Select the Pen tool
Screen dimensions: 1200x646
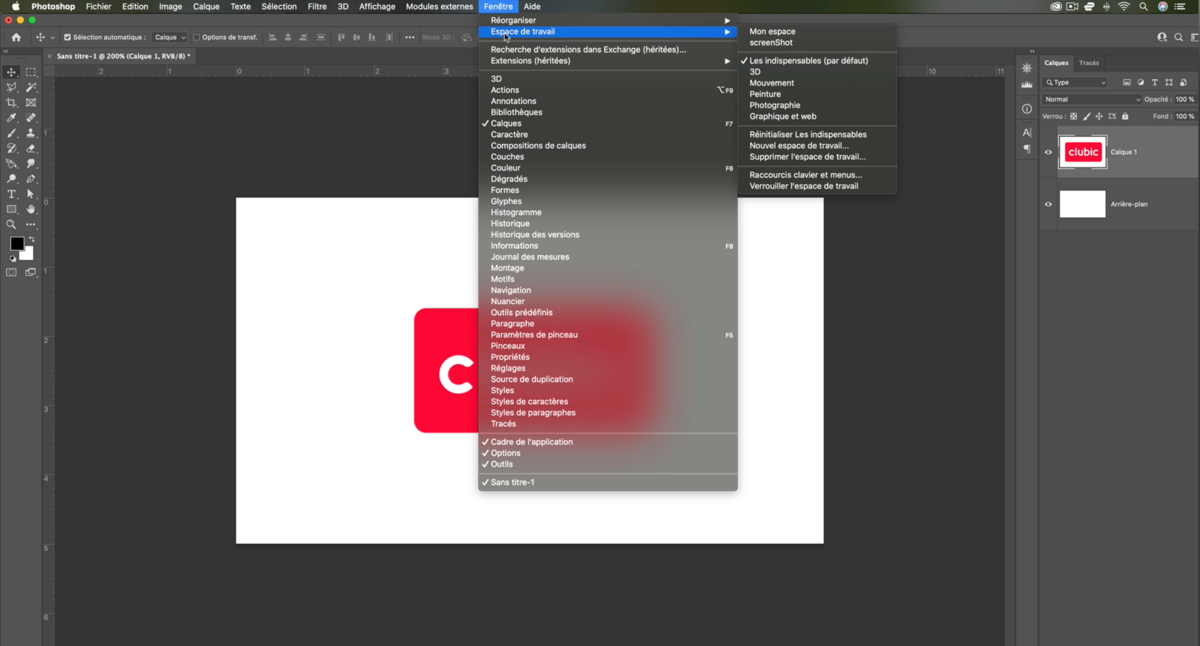(31, 179)
